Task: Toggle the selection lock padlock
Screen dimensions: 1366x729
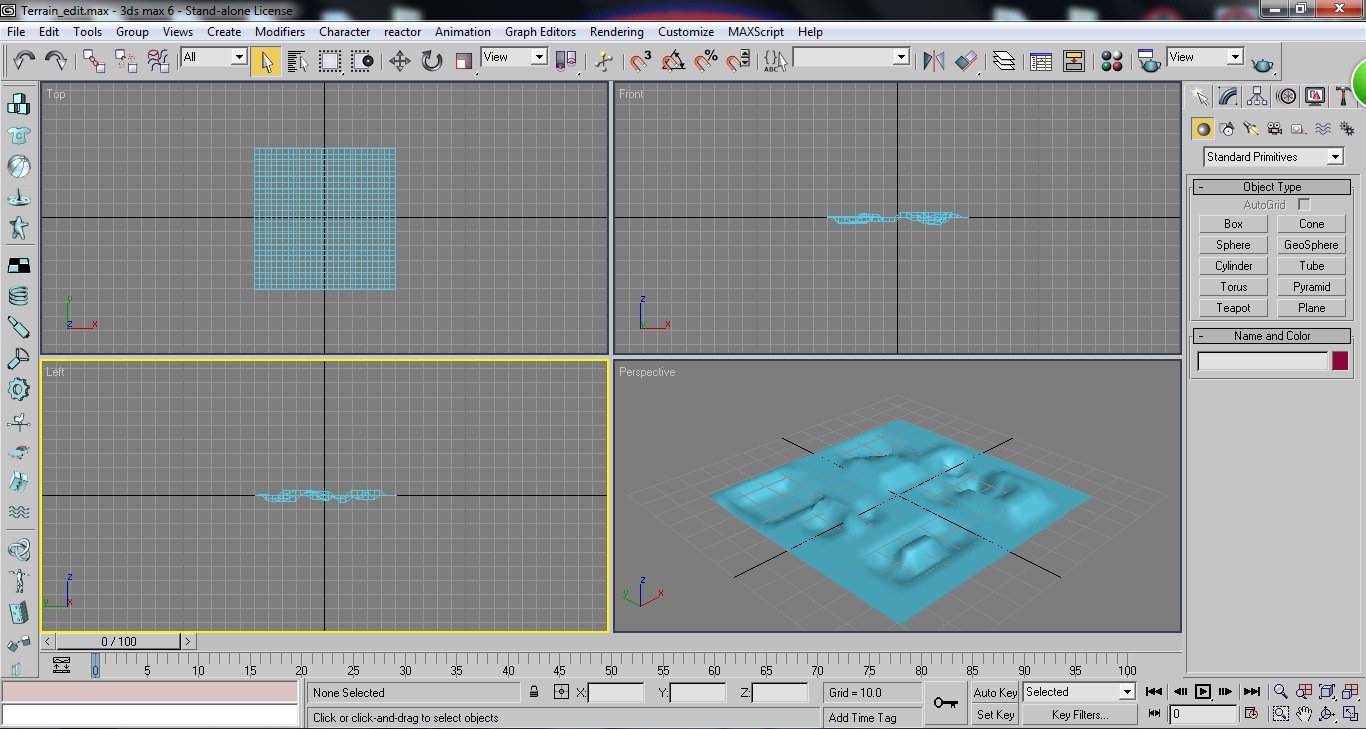Action: click(x=532, y=692)
